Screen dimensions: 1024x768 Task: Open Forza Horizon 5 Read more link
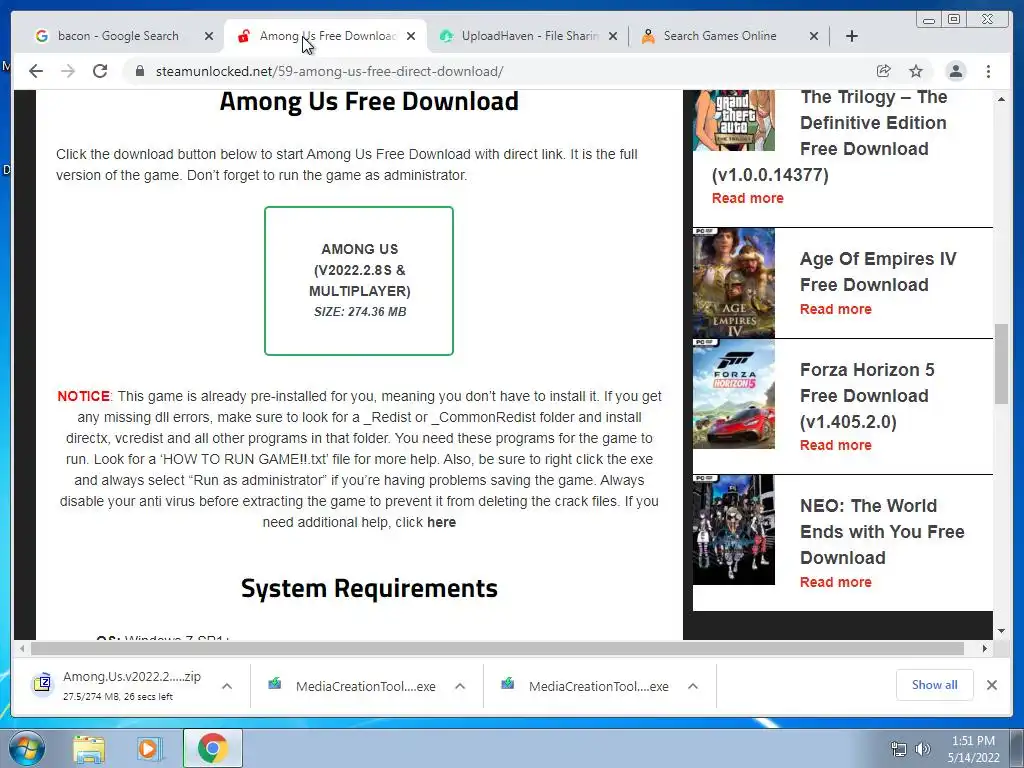pyautogui.click(x=835, y=445)
